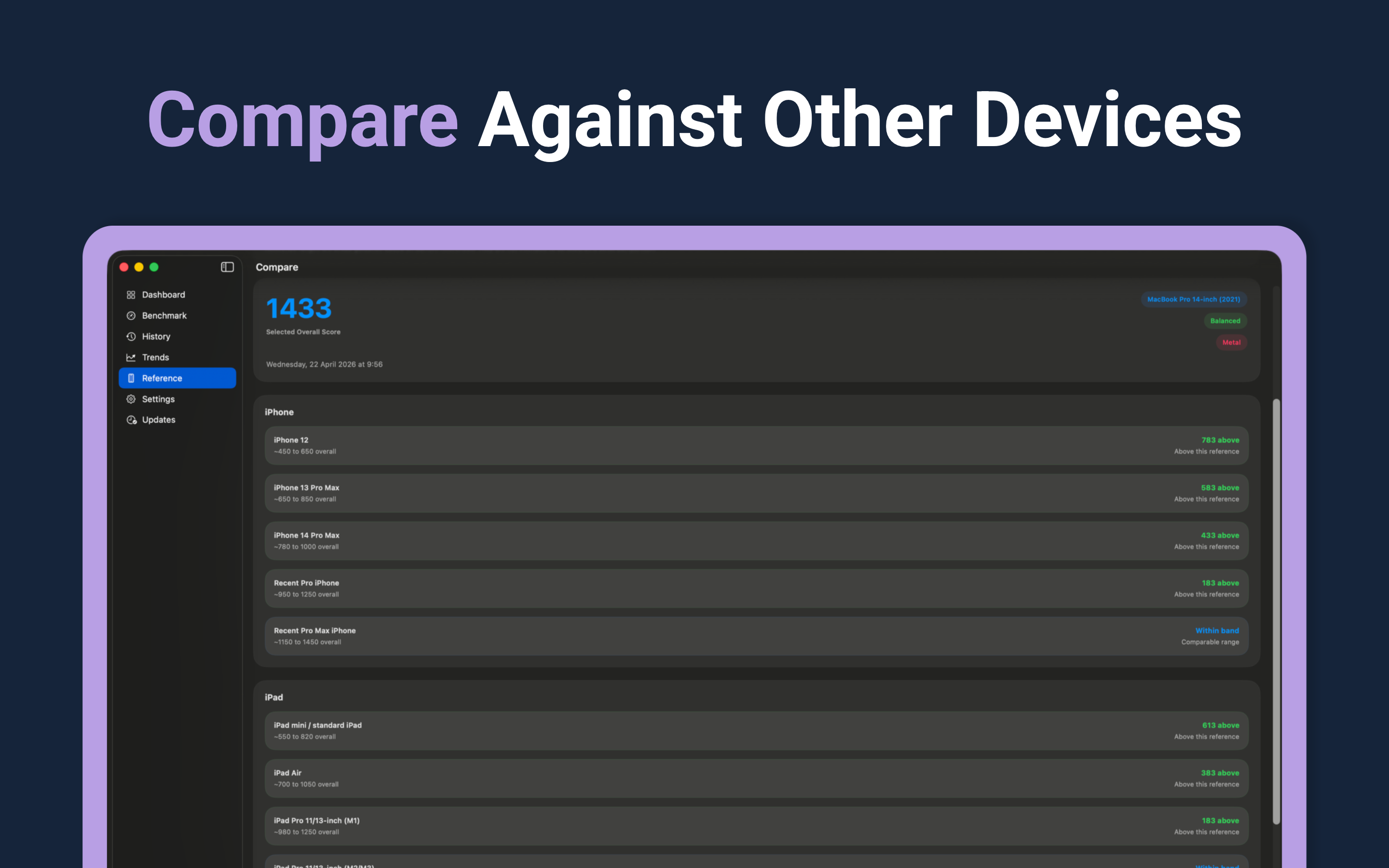Click the "iPhone" section heading
The width and height of the screenshot is (1389, 868).
pyautogui.click(x=279, y=412)
